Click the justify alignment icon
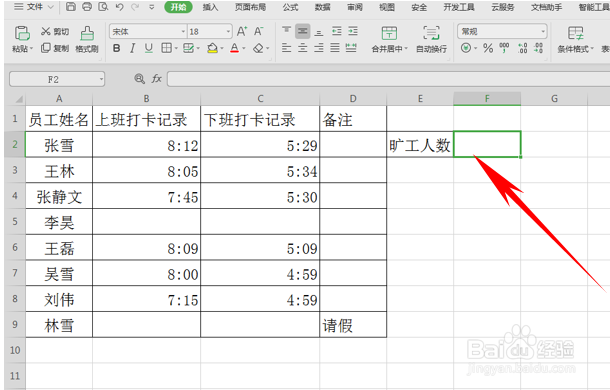610x390 pixels. (x=335, y=48)
